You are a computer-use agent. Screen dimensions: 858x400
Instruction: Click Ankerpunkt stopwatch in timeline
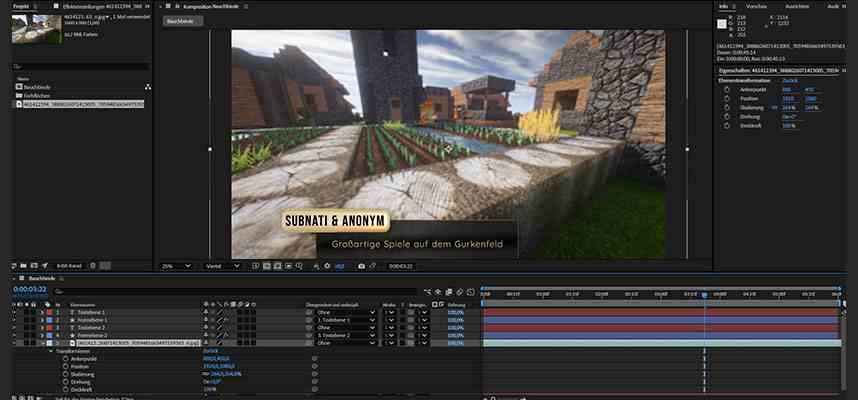tap(66, 359)
